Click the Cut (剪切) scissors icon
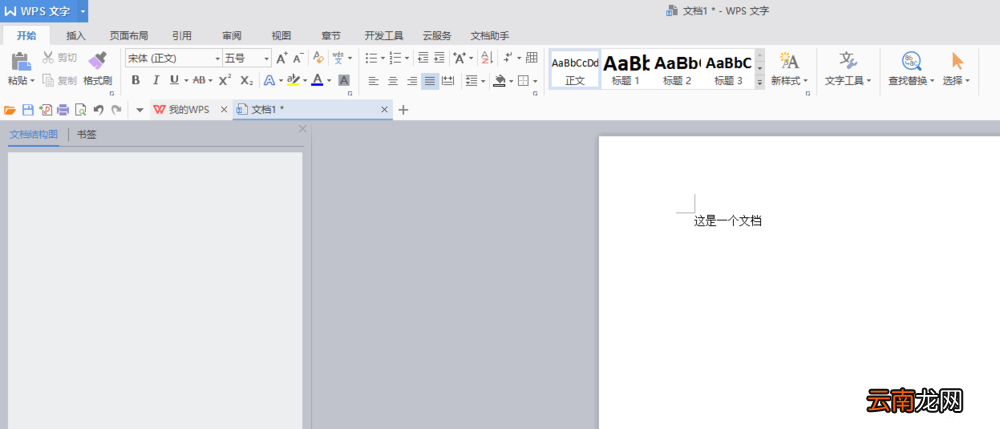 coord(48,58)
